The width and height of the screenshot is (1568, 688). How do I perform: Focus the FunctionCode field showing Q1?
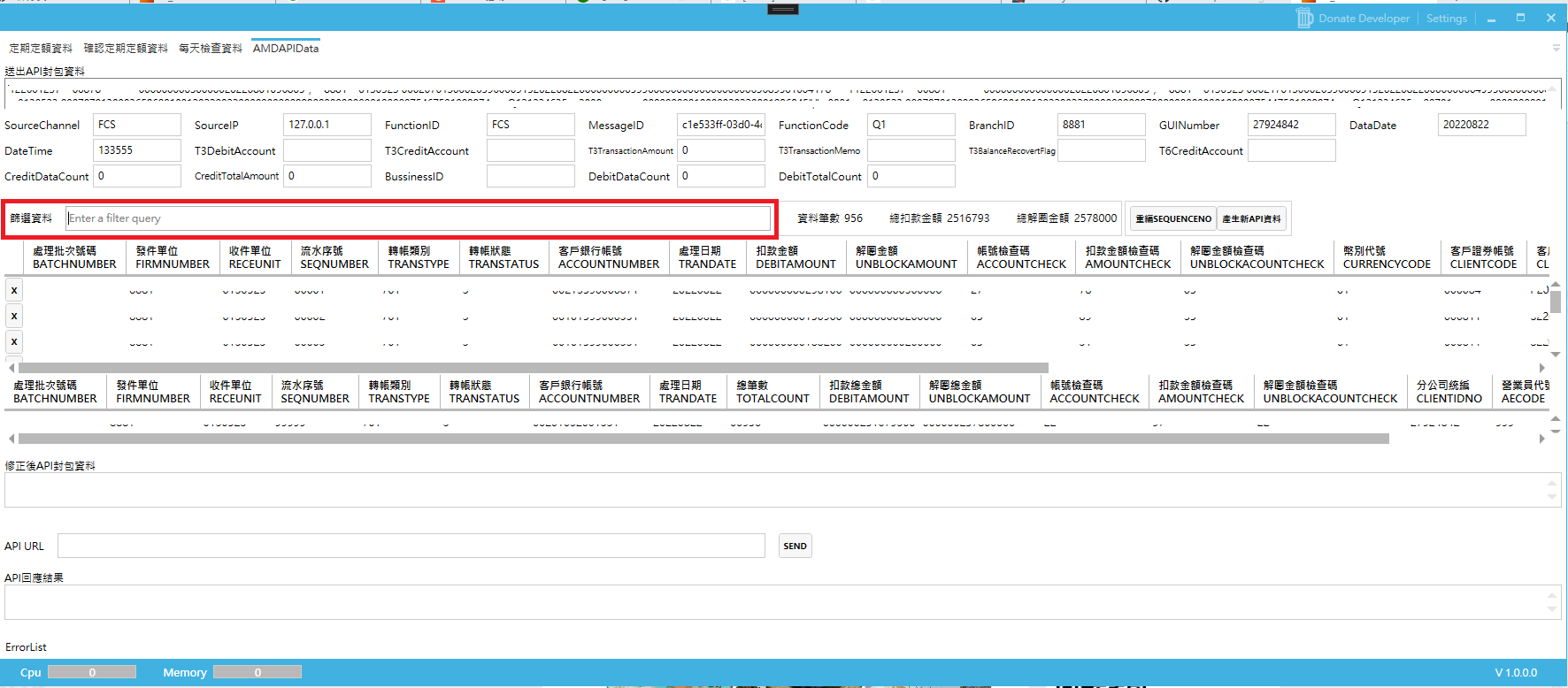(x=911, y=125)
